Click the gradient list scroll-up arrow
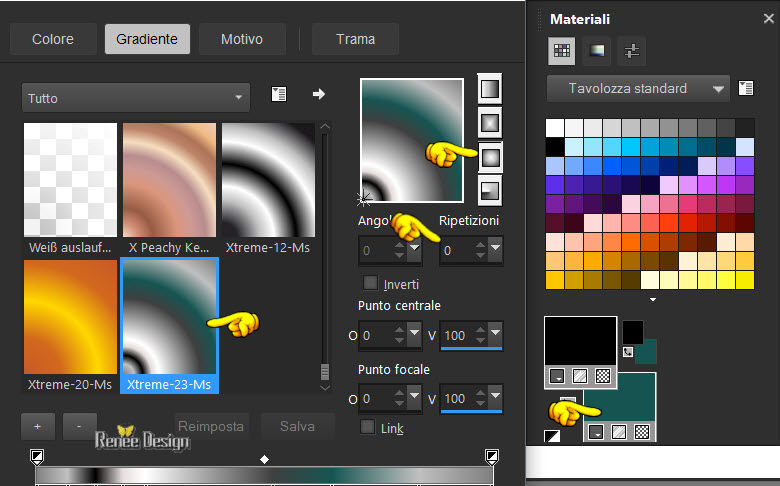Viewport: 780px width, 486px height. (325, 127)
